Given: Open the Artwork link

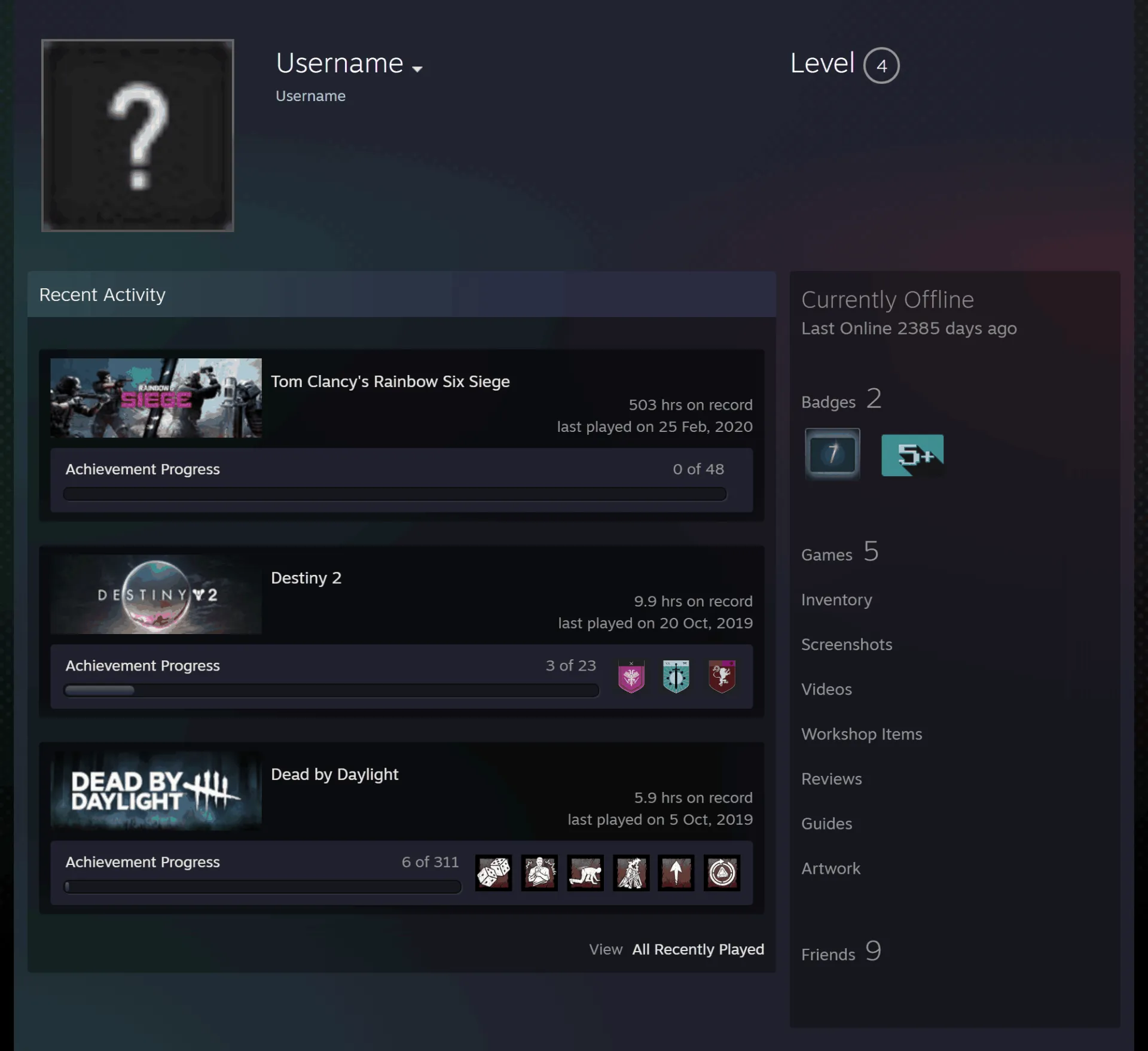Looking at the screenshot, I should click(831, 869).
